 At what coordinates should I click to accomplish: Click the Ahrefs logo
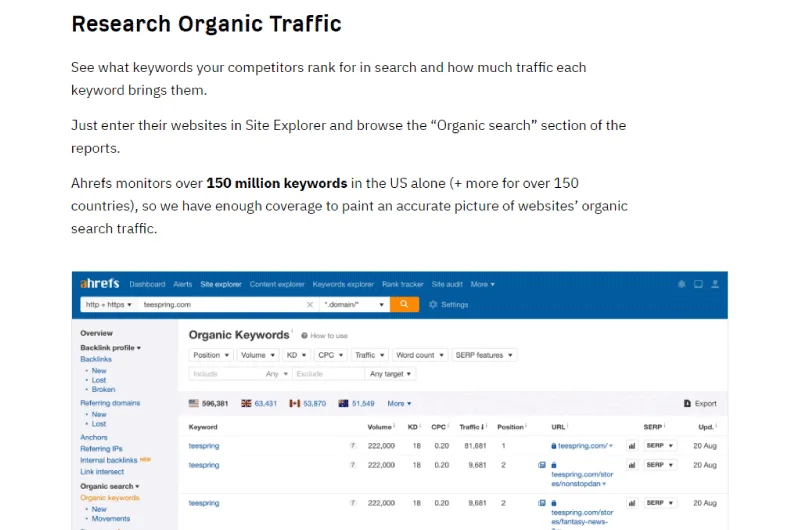(x=99, y=284)
